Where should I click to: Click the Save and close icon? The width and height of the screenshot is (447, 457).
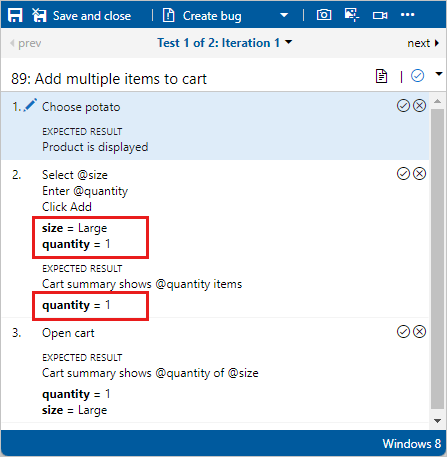click(39, 15)
